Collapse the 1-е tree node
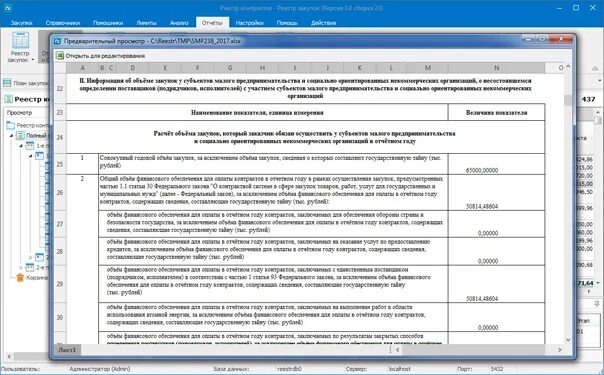 21,146
